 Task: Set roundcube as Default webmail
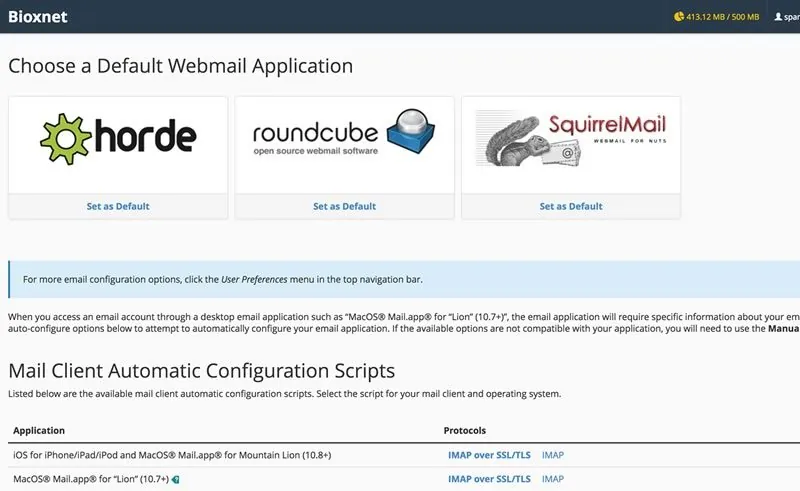coord(344,206)
